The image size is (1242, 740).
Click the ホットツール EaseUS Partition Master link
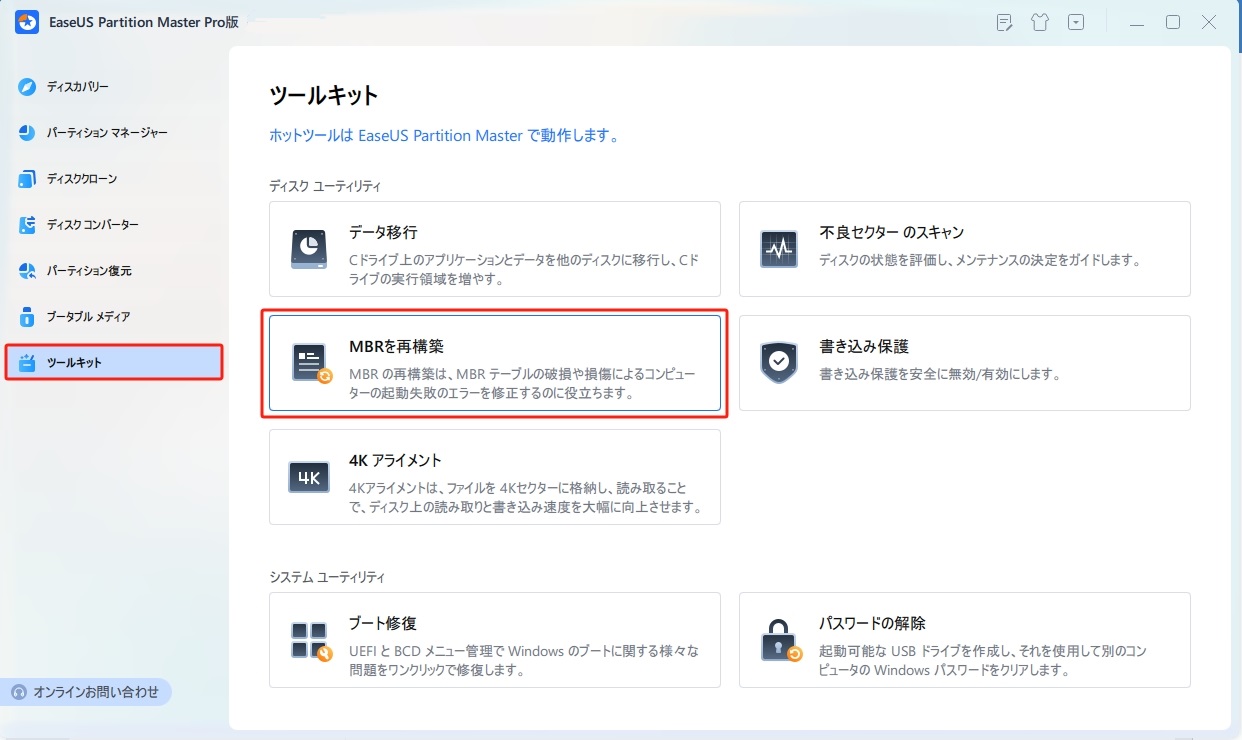coord(444,135)
